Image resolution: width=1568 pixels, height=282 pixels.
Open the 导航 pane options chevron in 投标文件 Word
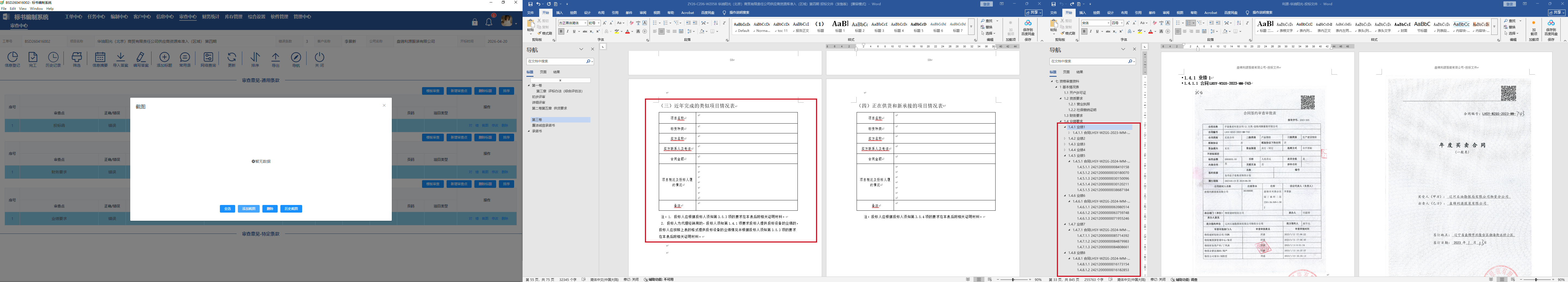1124,49
